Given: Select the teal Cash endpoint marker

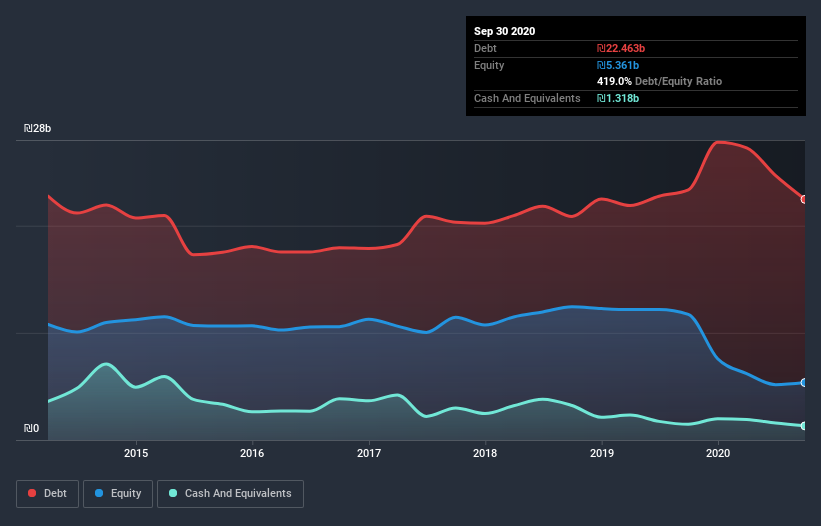Looking at the screenshot, I should (804, 426).
